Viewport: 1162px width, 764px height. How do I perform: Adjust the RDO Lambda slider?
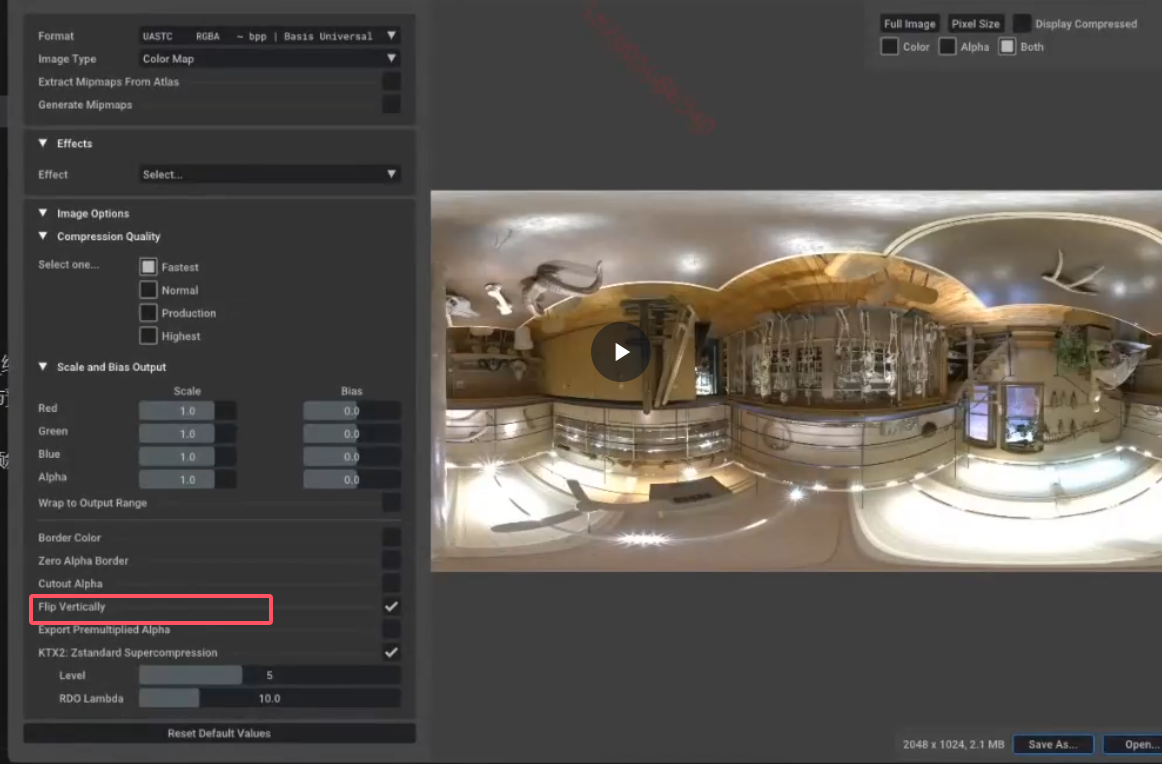pos(270,698)
